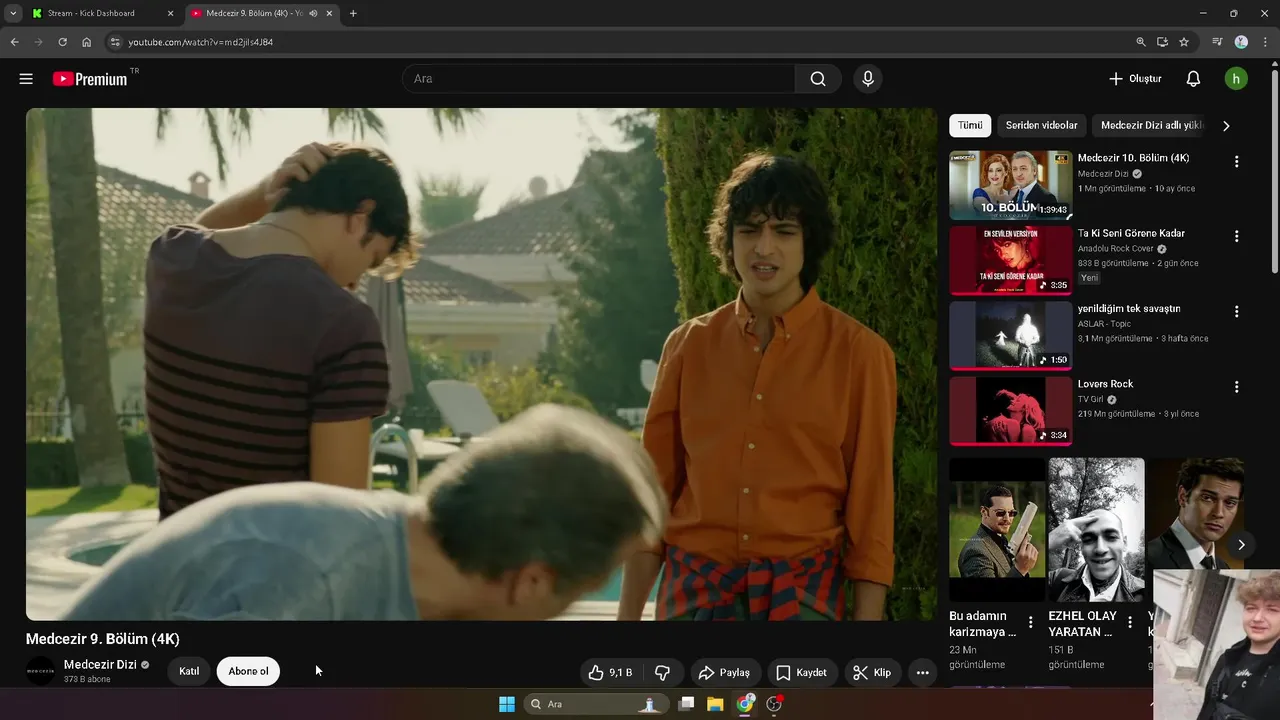Click the Oluştur create button
This screenshot has height=720, width=1280.
[x=1135, y=79]
